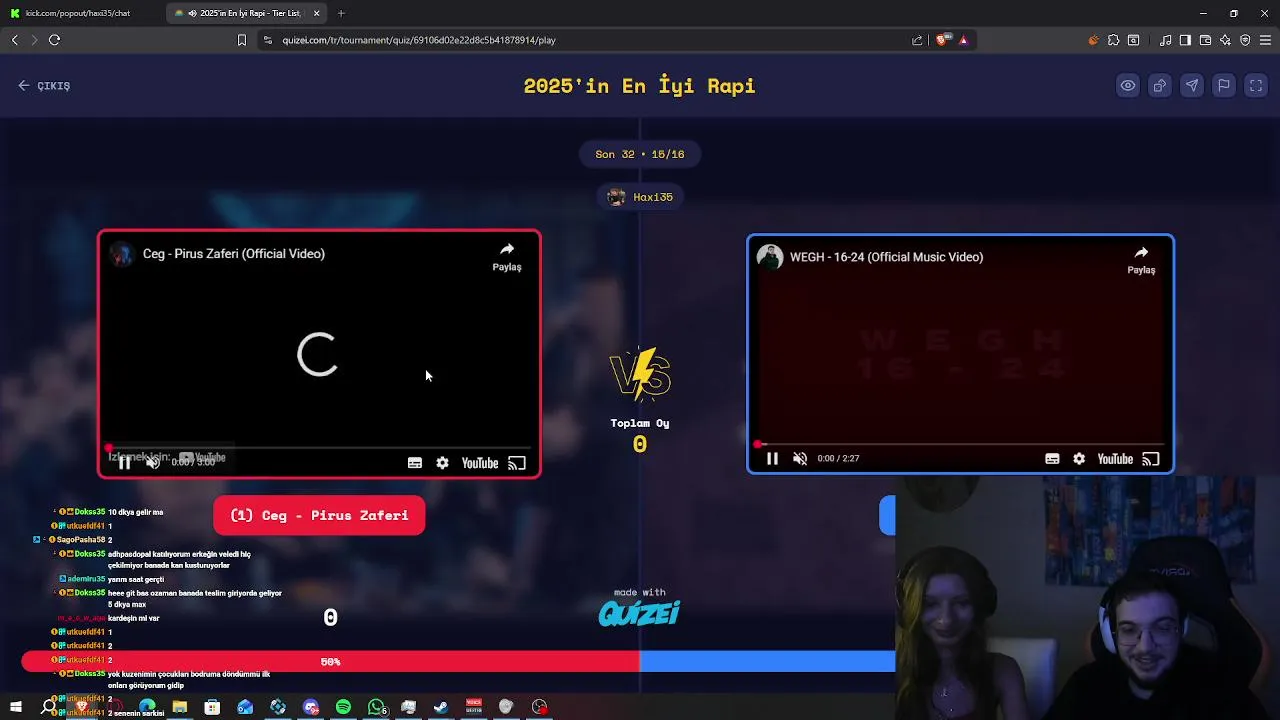Open the browser hamburger menu

click(x=1265, y=40)
